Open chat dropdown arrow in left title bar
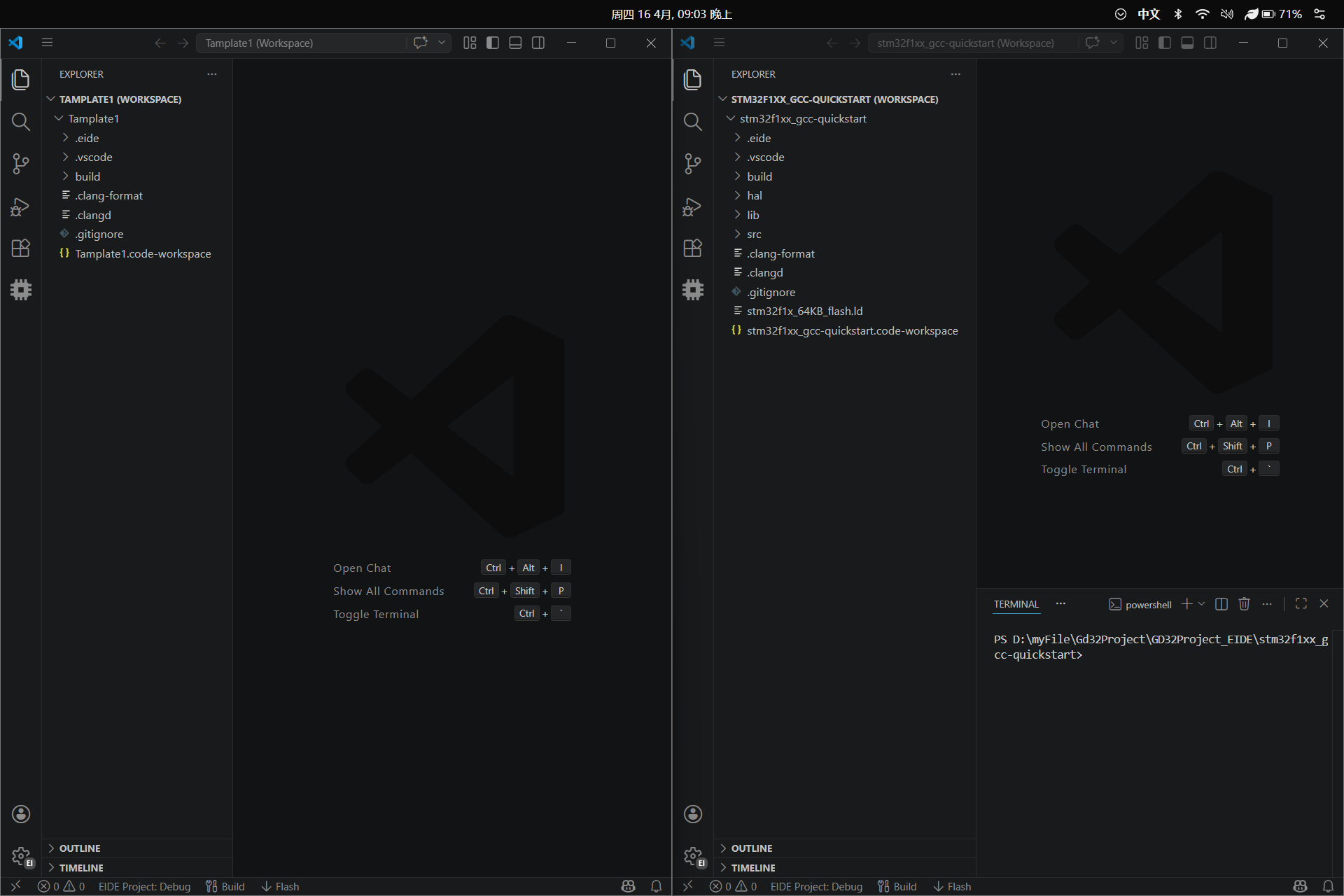This screenshot has height=896, width=1344. (x=442, y=43)
